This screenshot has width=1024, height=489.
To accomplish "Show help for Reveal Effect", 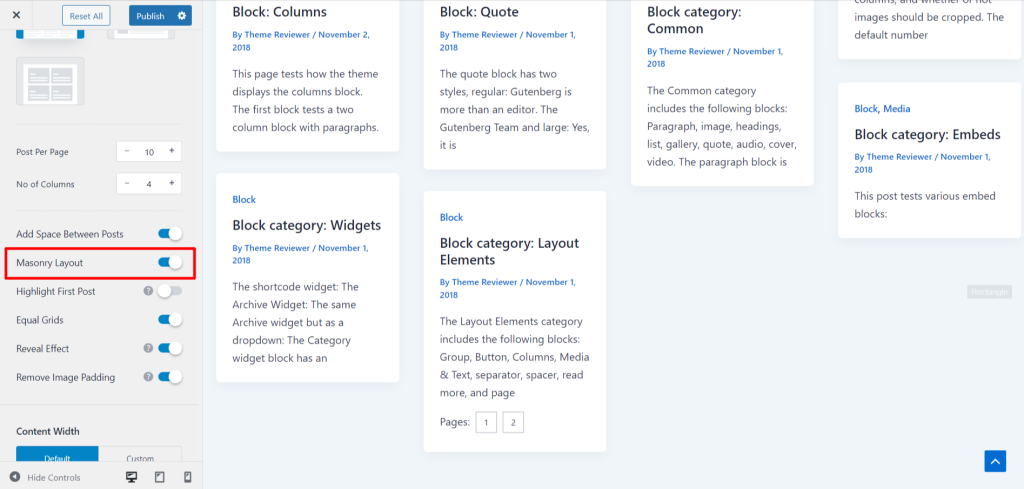I will coord(148,348).
